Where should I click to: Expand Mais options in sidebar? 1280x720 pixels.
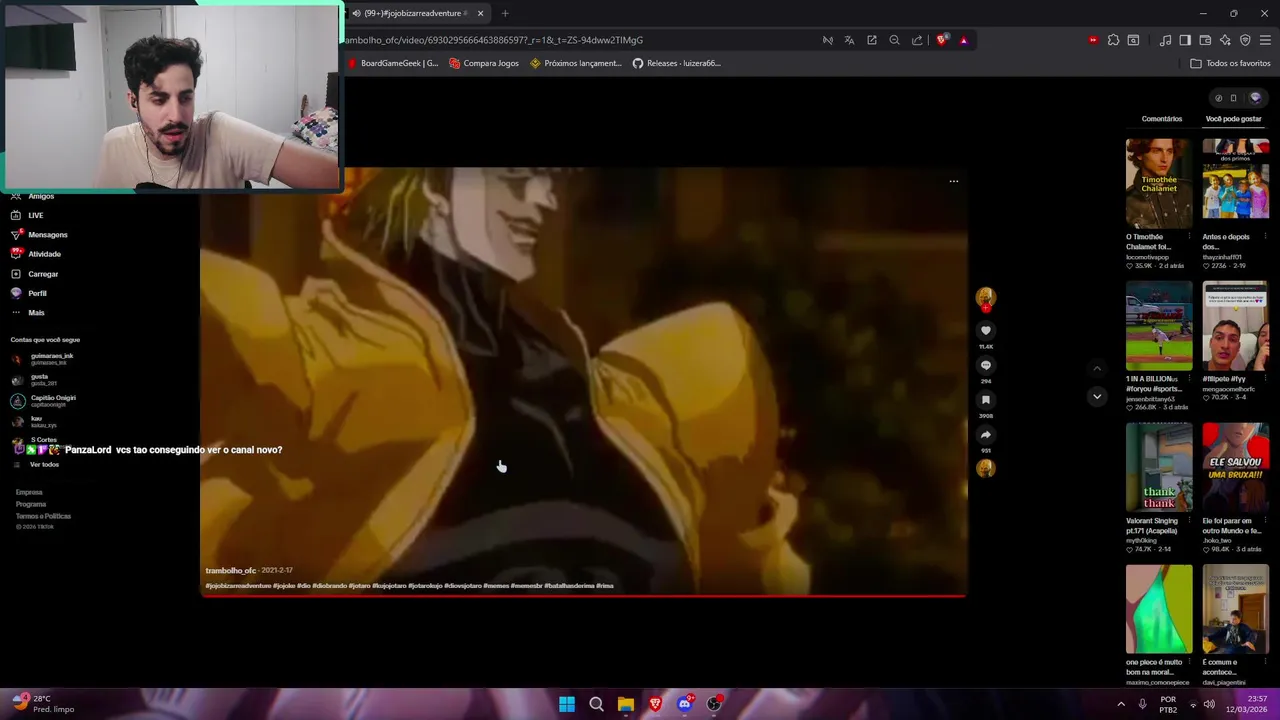tap(28, 313)
